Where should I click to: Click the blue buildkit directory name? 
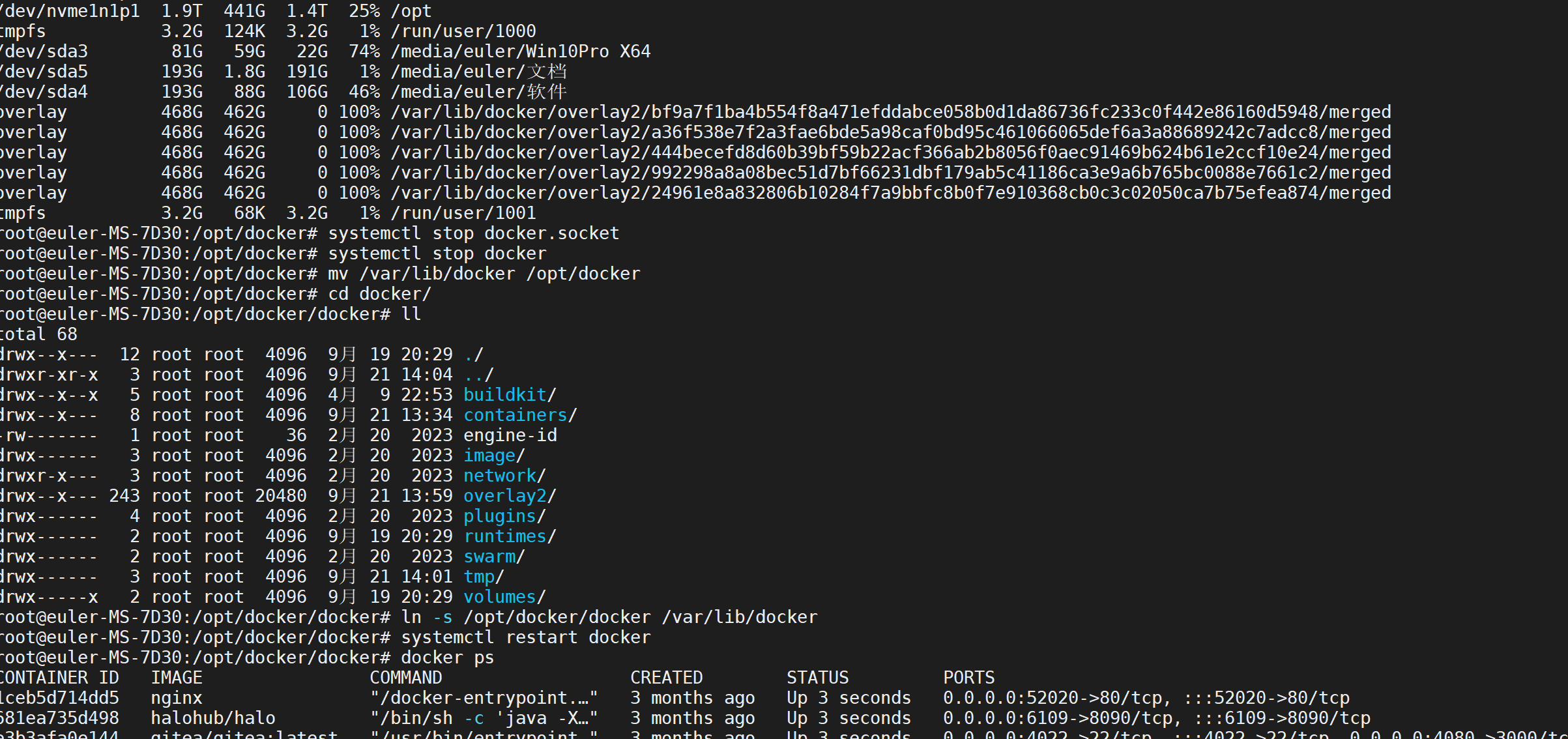pyautogui.click(x=505, y=395)
